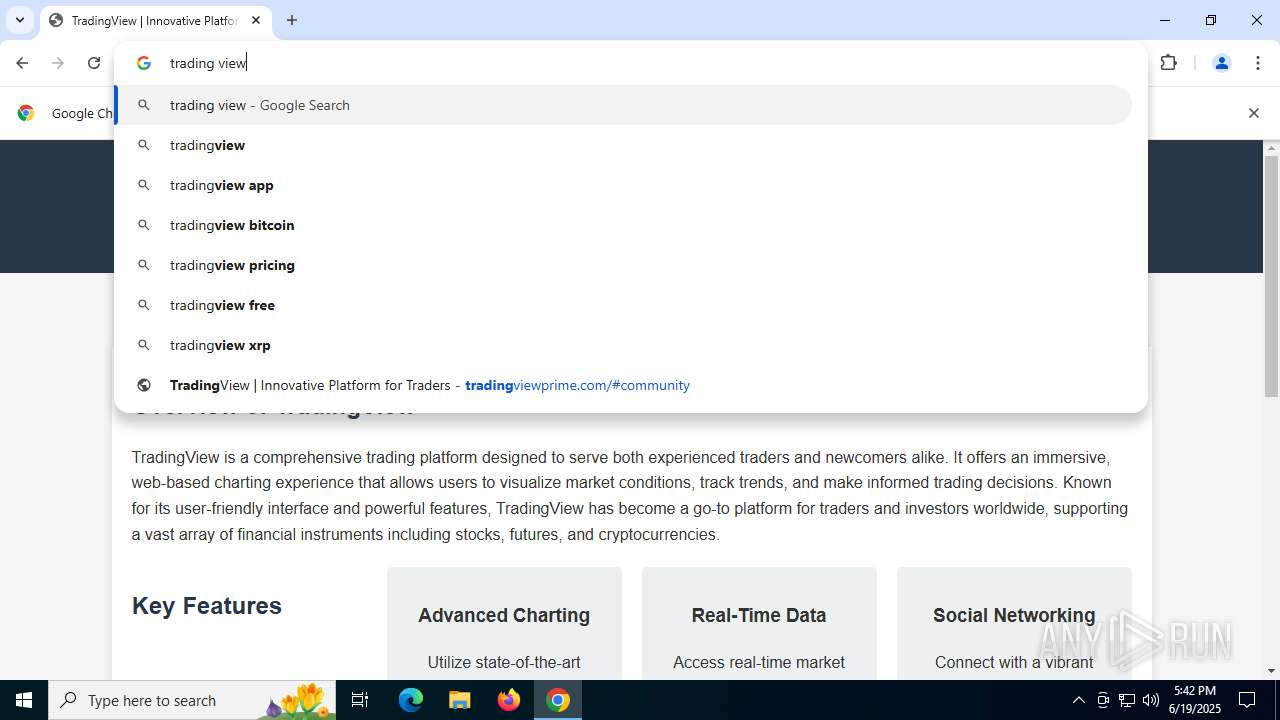The height and width of the screenshot is (720, 1280).
Task: Open Task View on the taskbar
Action: click(x=360, y=700)
